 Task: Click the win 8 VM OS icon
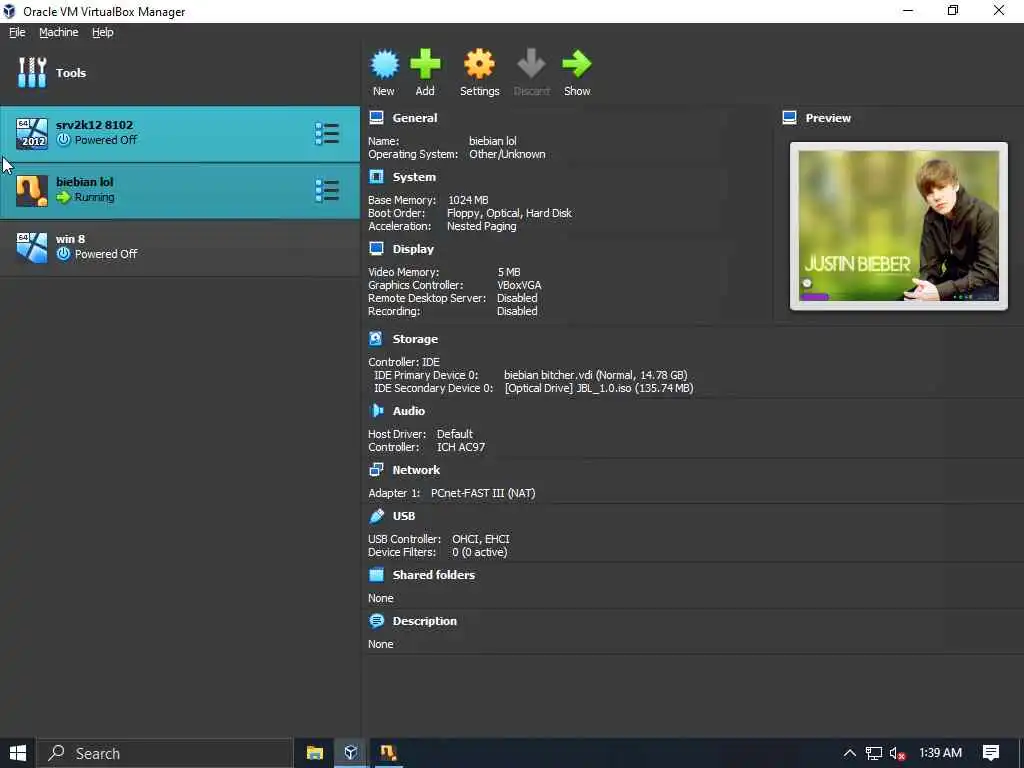[x=32, y=248]
